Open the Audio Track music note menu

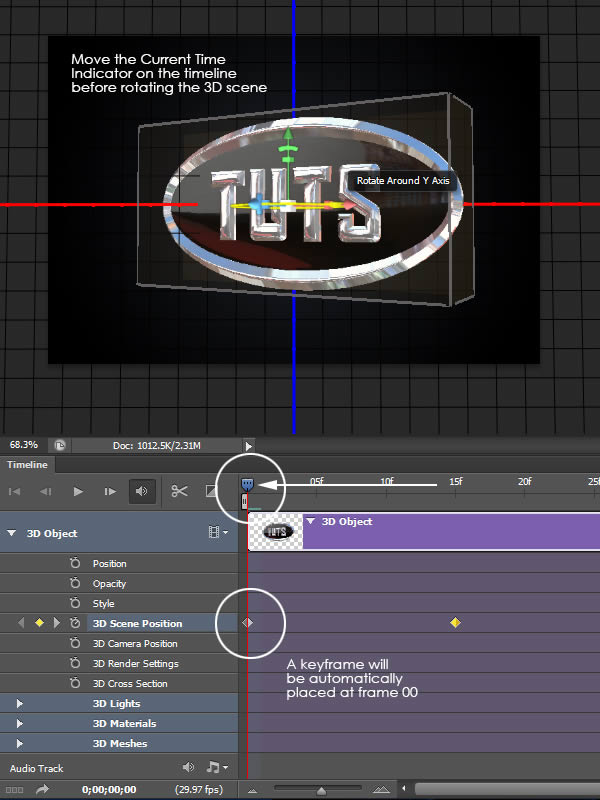[217, 767]
